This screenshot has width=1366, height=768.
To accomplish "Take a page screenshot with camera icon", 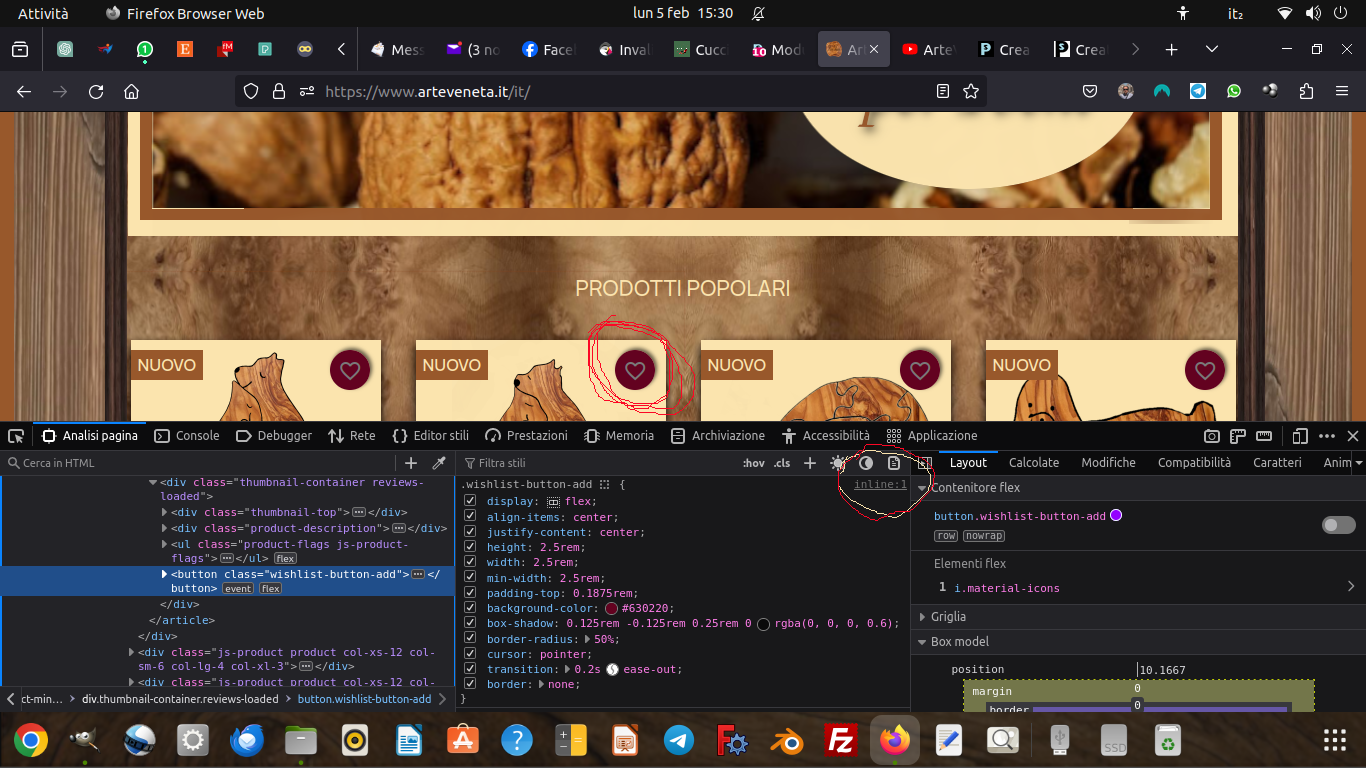I will pos(1211,436).
